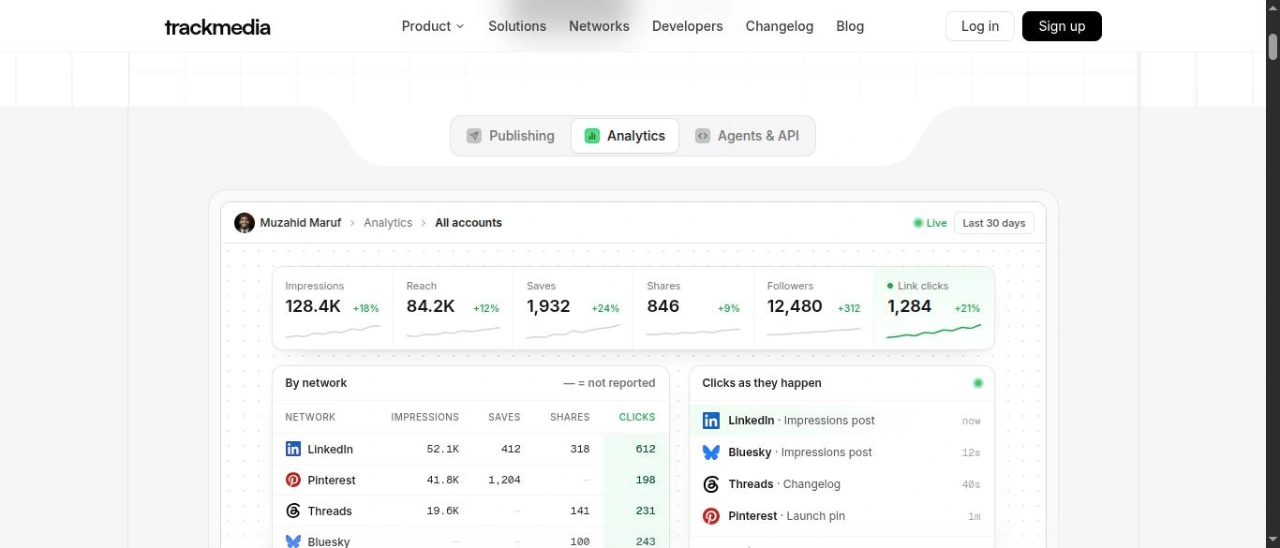
Task: Open the Product dropdown menu
Action: tap(433, 26)
